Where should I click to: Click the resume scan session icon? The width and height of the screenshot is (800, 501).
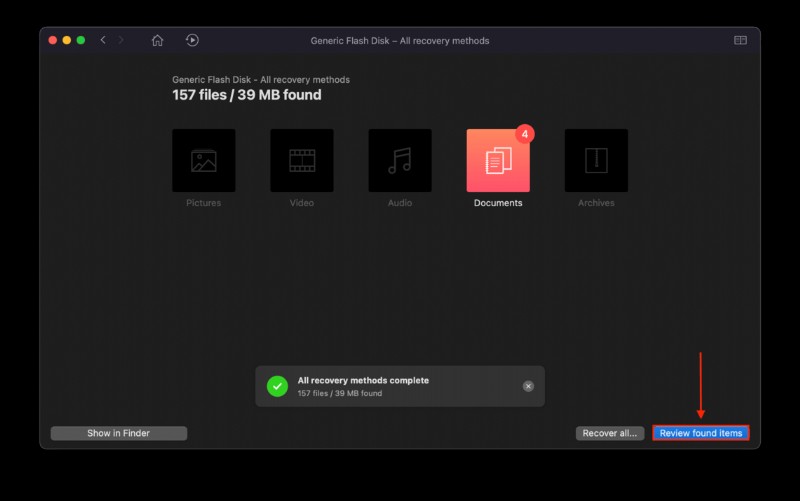point(192,40)
